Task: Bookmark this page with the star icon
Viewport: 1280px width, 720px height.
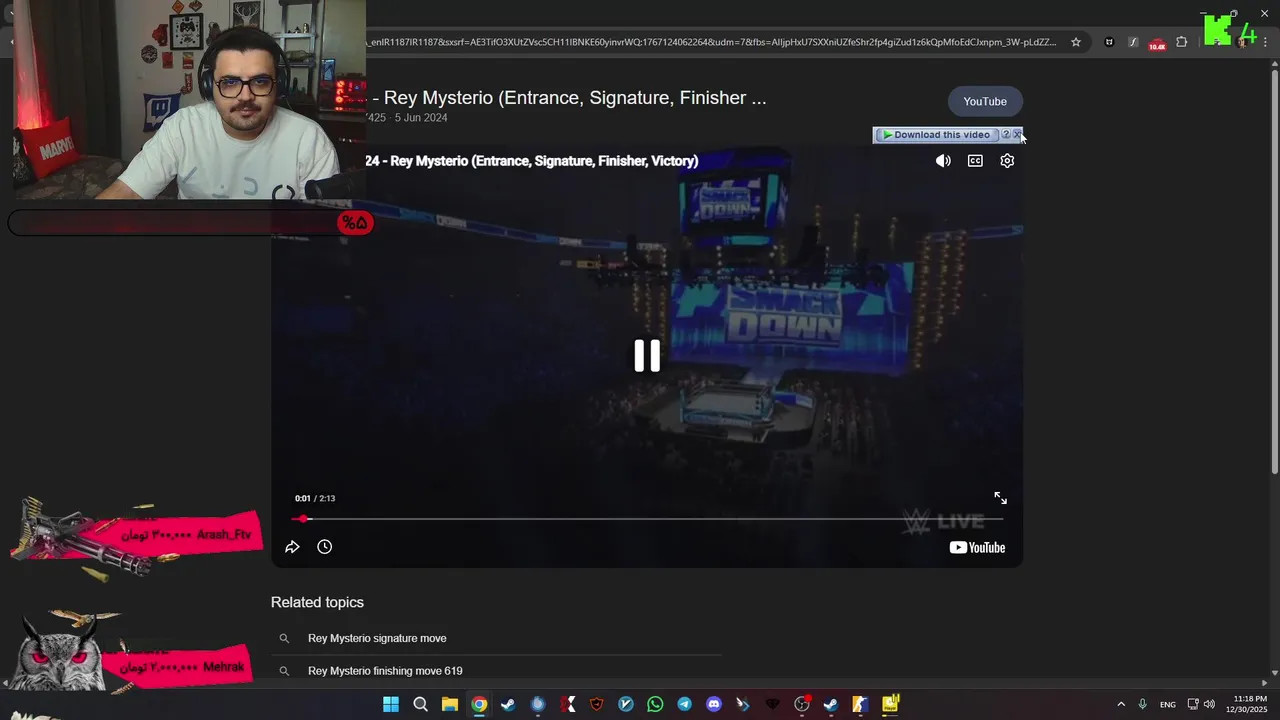Action: (1076, 42)
